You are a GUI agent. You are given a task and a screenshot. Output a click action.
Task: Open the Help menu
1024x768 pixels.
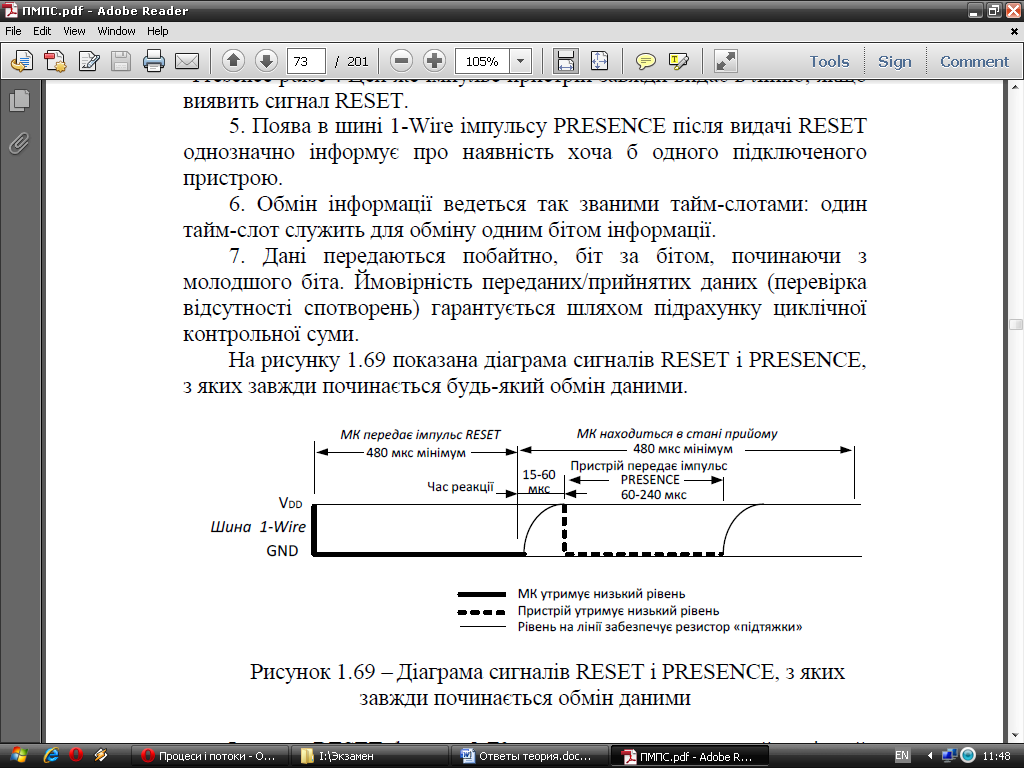tap(157, 31)
